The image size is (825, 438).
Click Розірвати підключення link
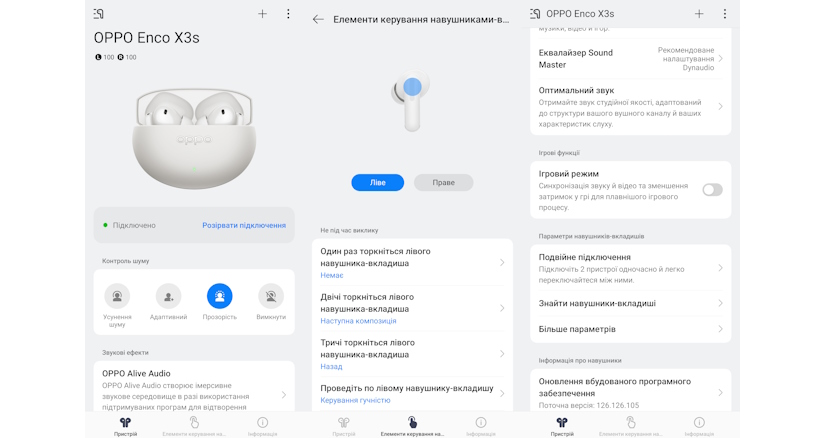pos(244,225)
